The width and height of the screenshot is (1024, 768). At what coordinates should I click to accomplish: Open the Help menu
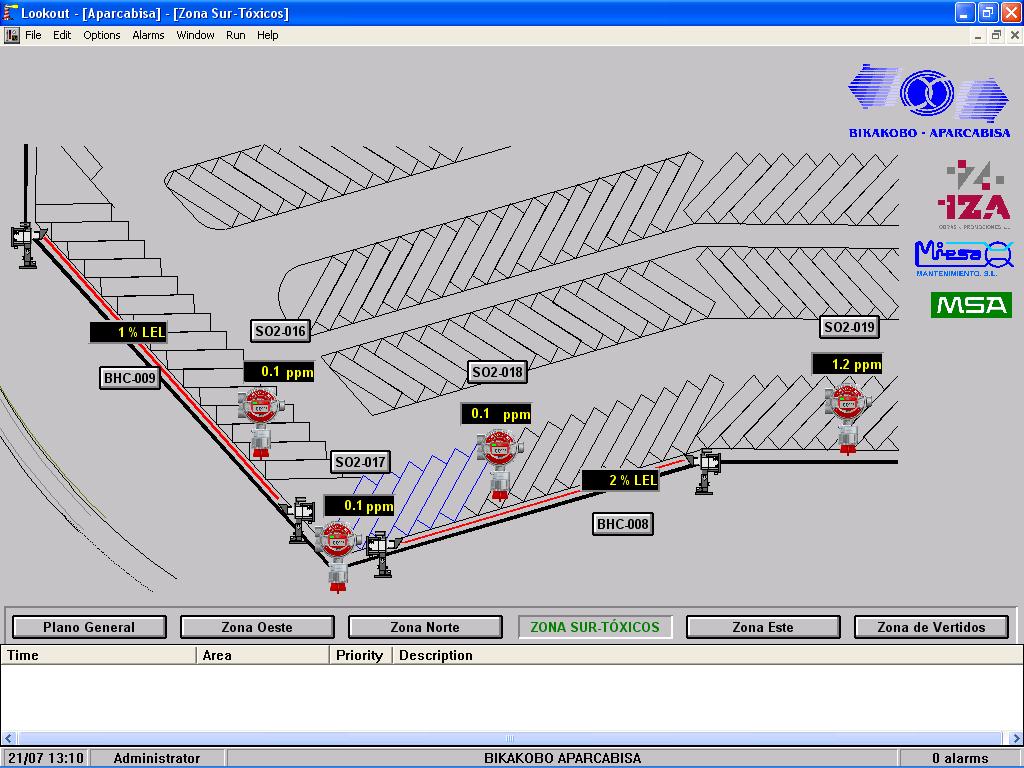click(268, 35)
